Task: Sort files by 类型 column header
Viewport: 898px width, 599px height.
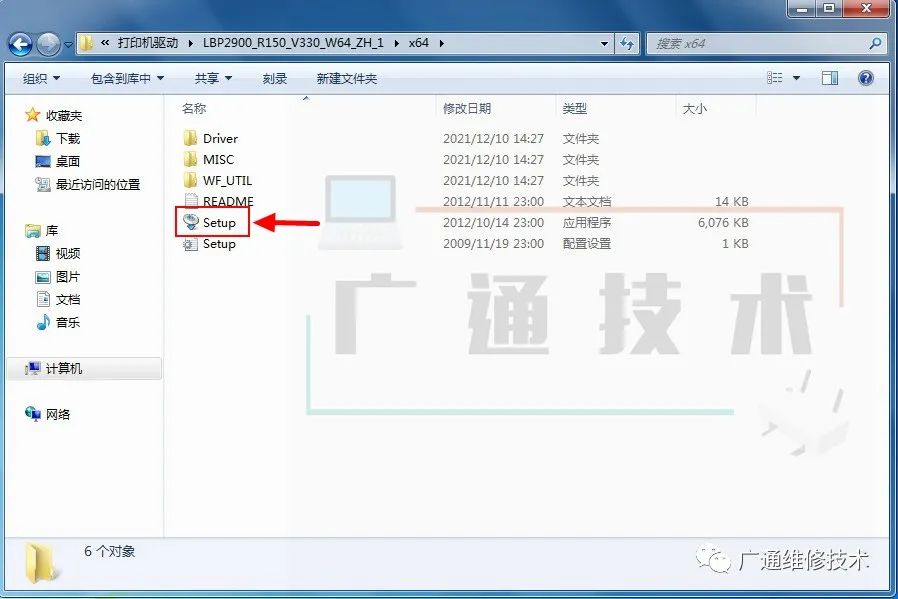Action: click(x=574, y=108)
